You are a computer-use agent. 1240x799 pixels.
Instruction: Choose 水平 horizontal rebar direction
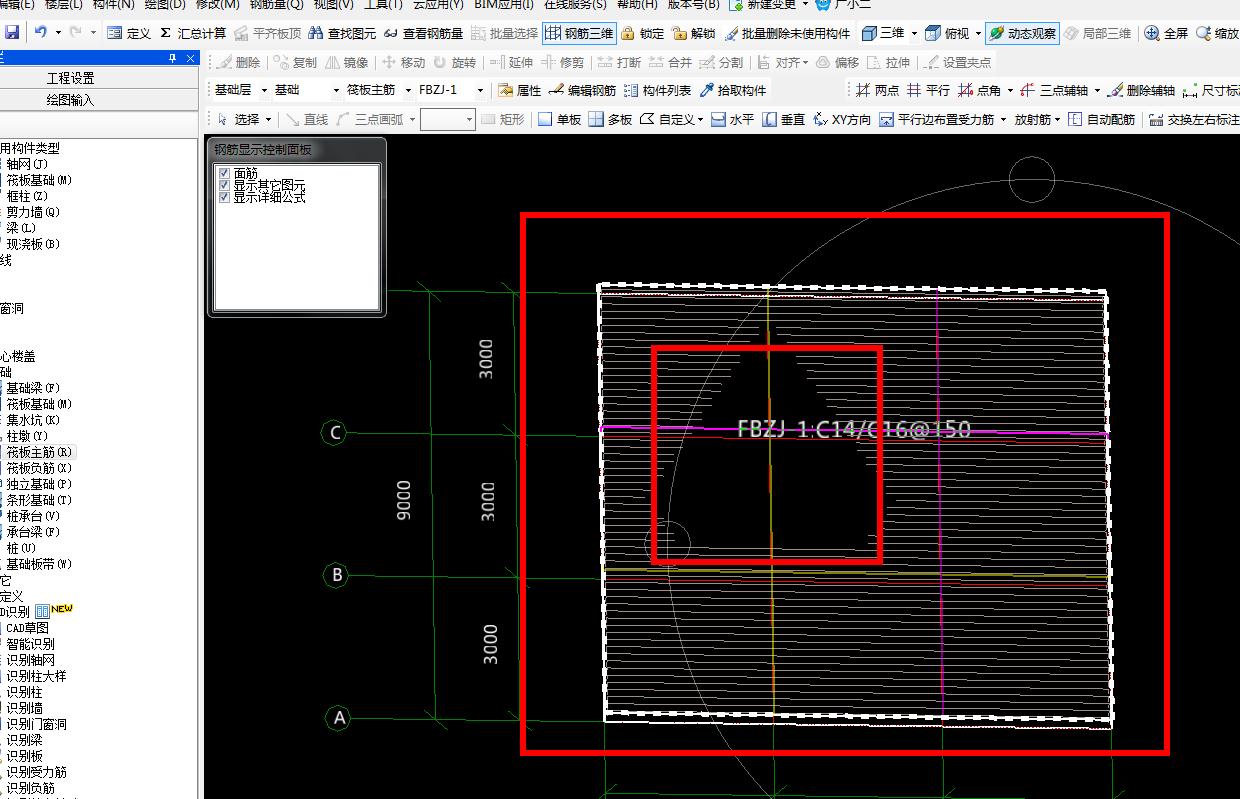pyautogui.click(x=733, y=119)
